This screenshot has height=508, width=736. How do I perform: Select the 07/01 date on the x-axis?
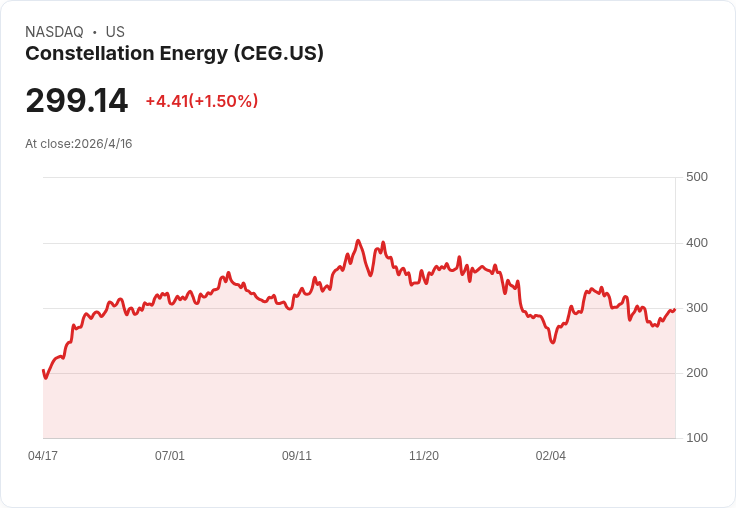[170, 456]
